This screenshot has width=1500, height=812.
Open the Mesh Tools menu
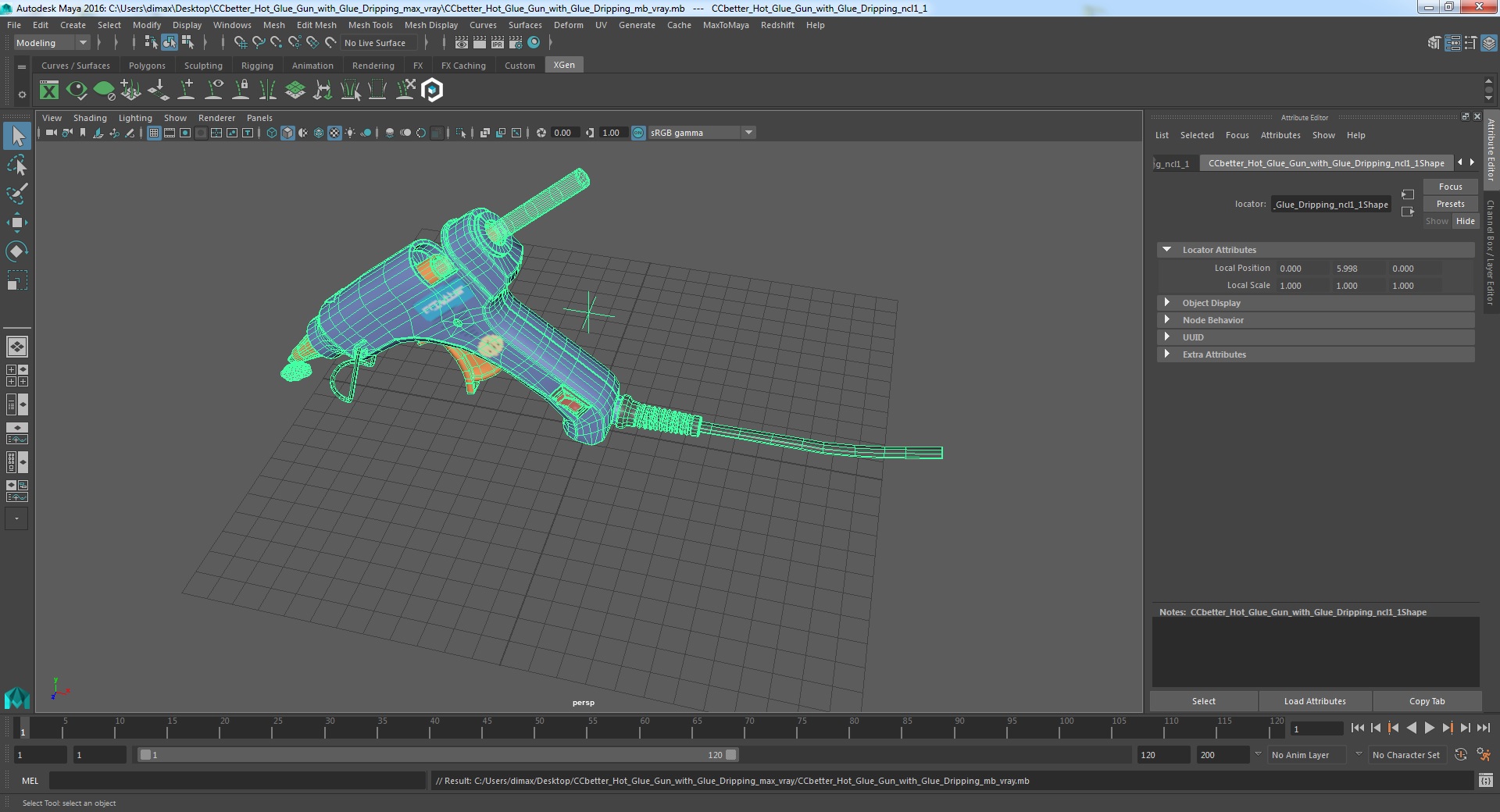tap(370, 25)
